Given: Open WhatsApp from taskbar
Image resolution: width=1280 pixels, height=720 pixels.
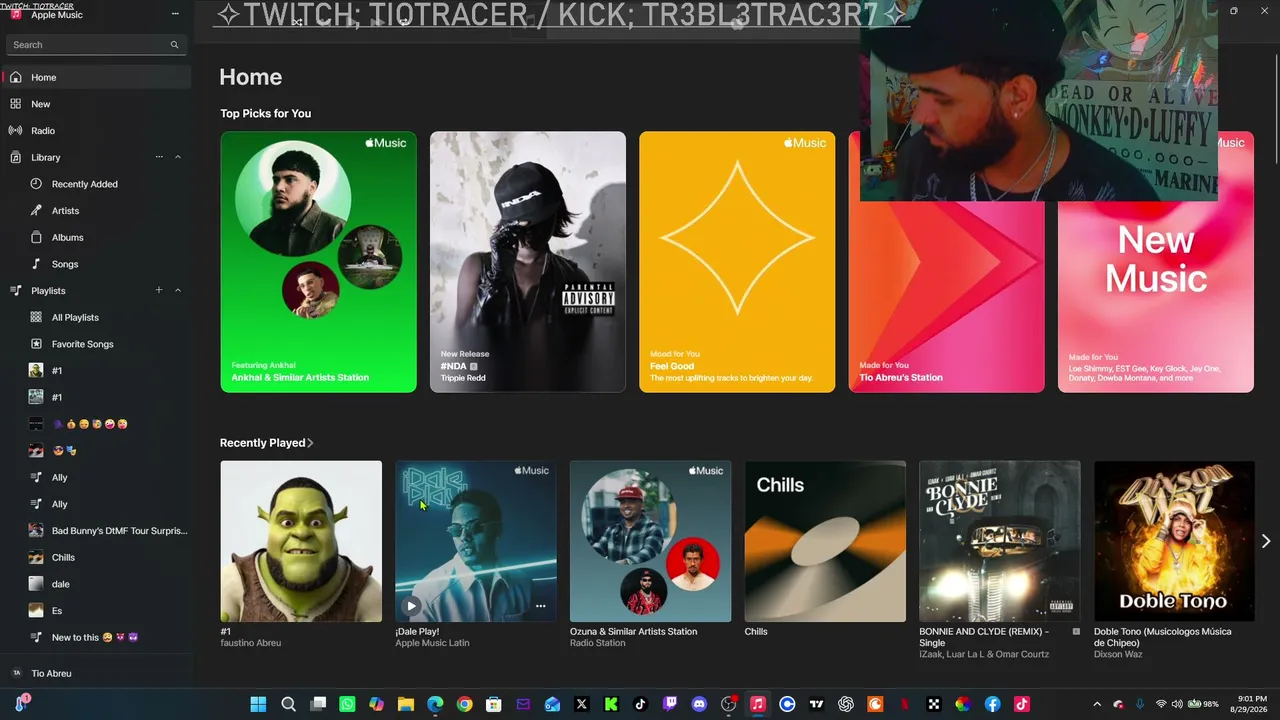Looking at the screenshot, I should [347, 704].
